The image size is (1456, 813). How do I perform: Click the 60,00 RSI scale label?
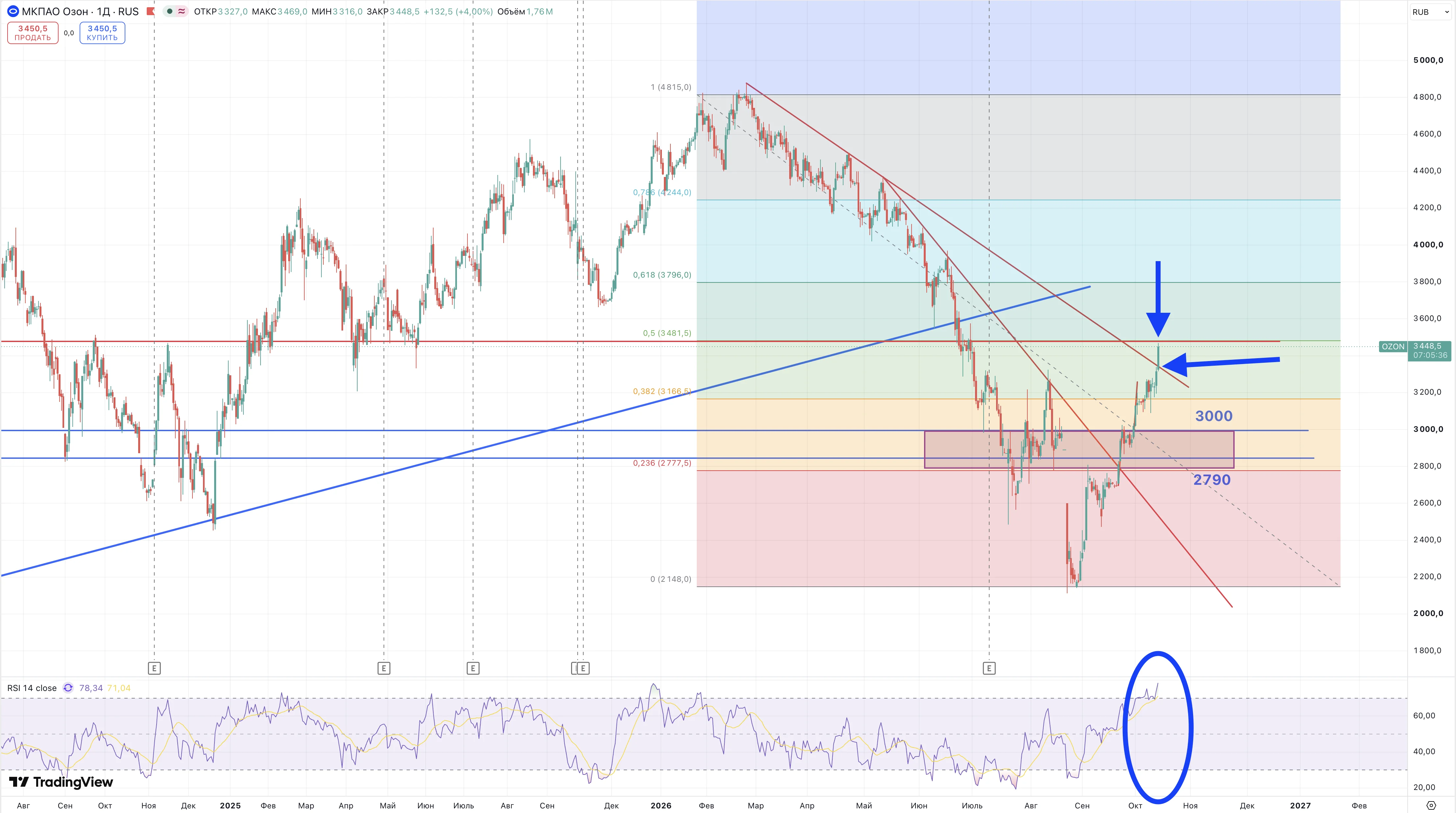1424,715
